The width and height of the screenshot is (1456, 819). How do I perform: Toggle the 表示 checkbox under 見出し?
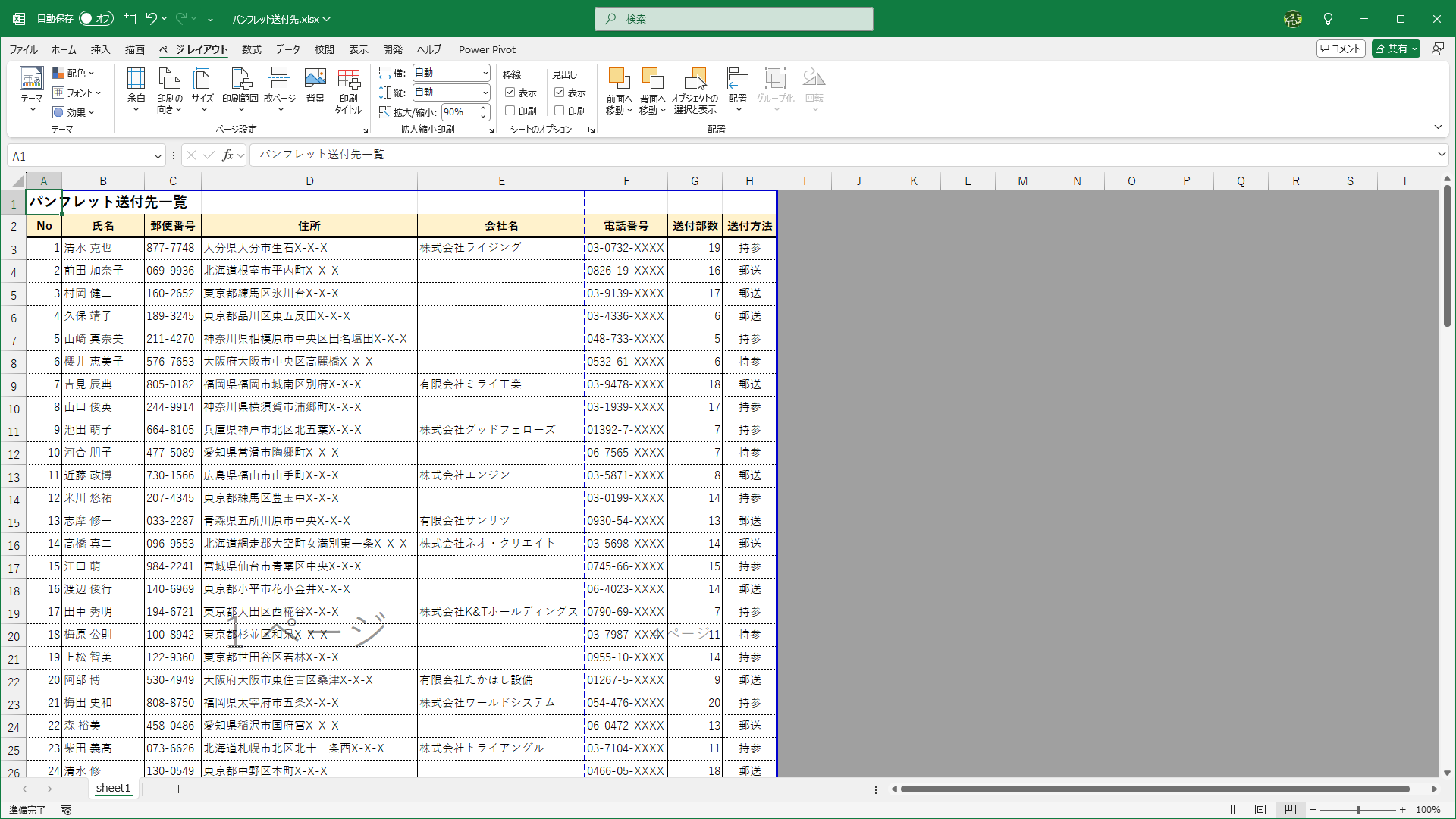point(559,93)
